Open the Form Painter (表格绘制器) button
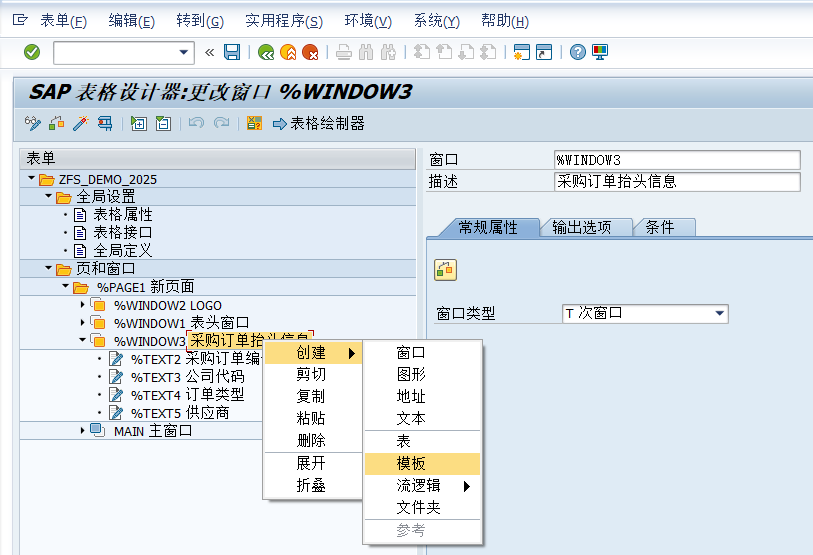813x555 pixels. pos(319,123)
